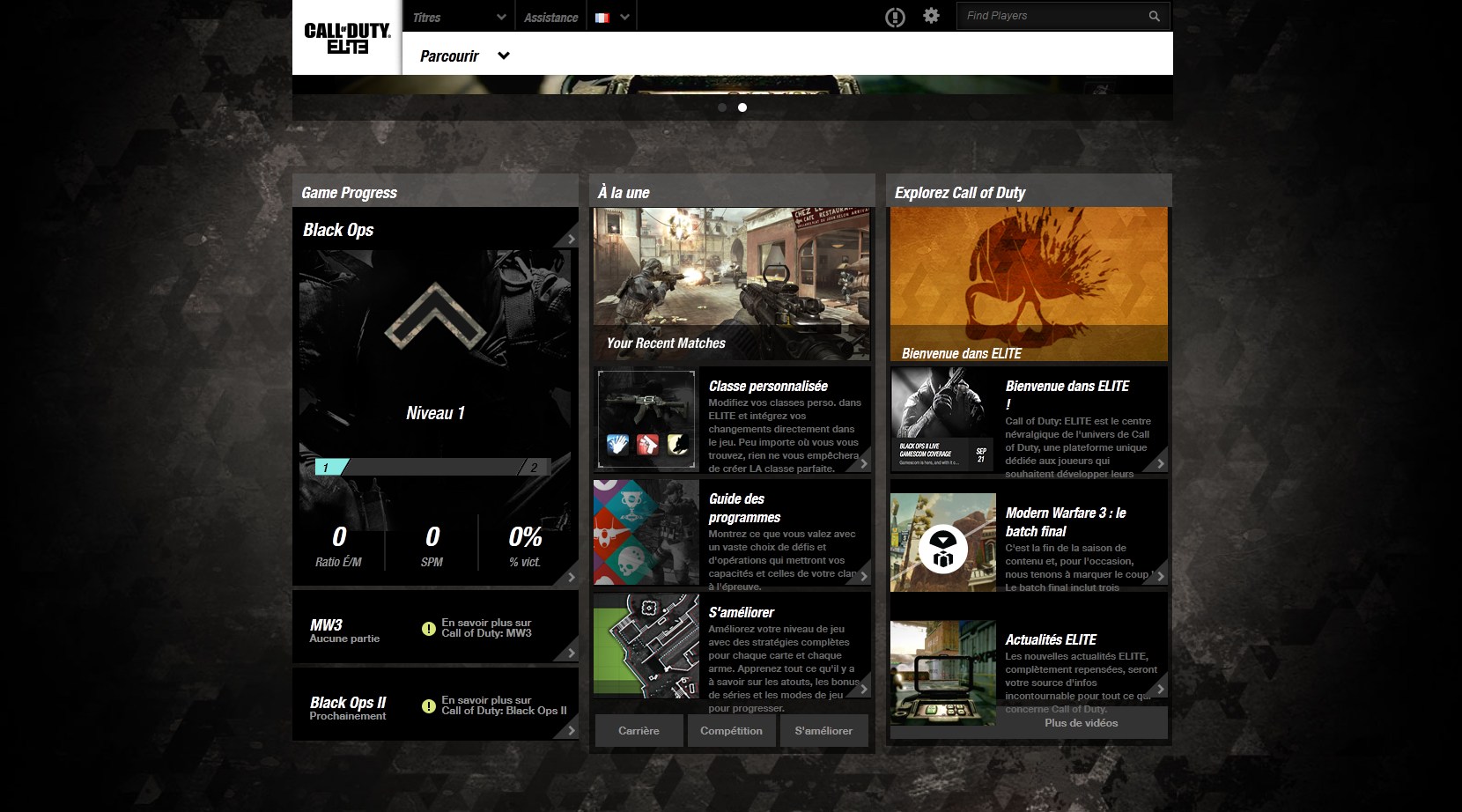Switch to the S'améliorer tab
Screen dimensions: 1462x812
point(823,730)
